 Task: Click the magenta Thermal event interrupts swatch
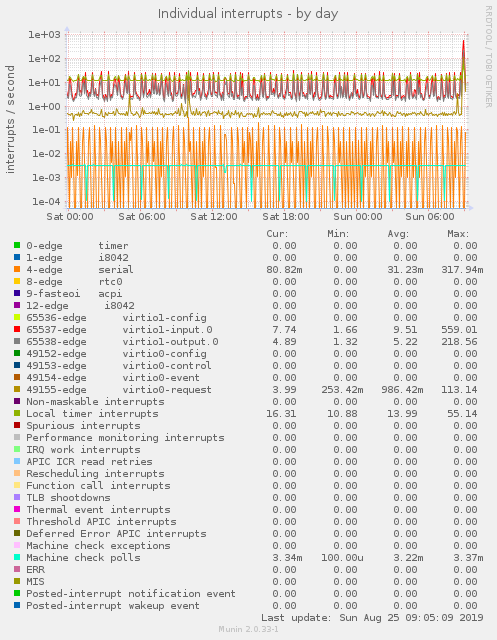[17, 509]
